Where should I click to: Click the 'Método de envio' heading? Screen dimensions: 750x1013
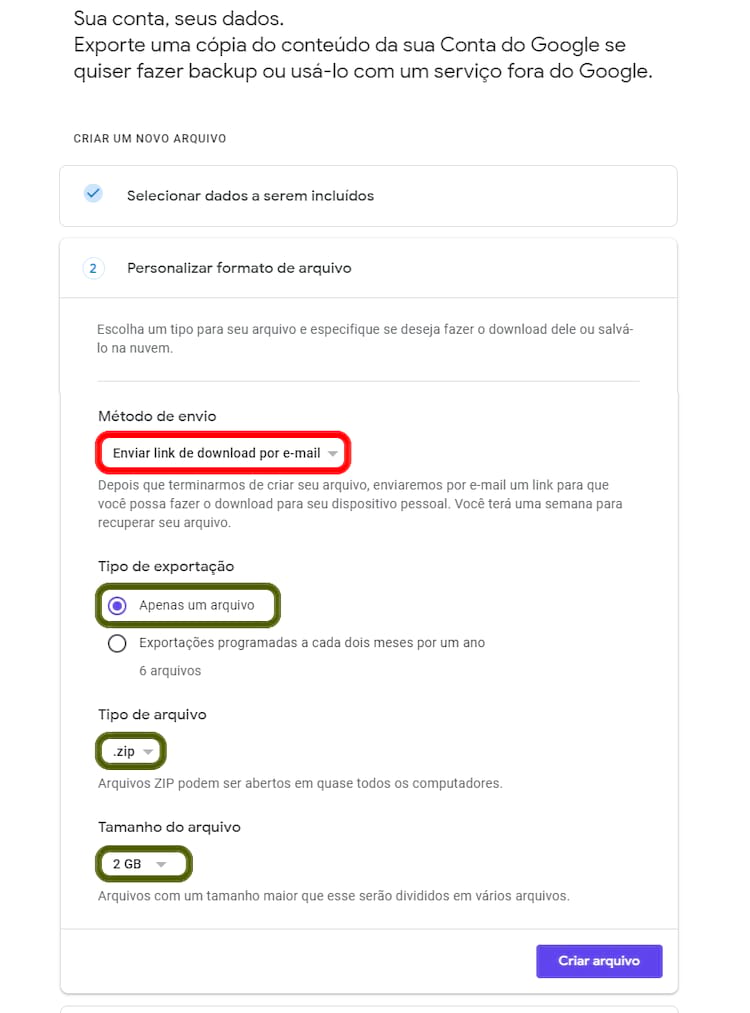[x=157, y=416]
